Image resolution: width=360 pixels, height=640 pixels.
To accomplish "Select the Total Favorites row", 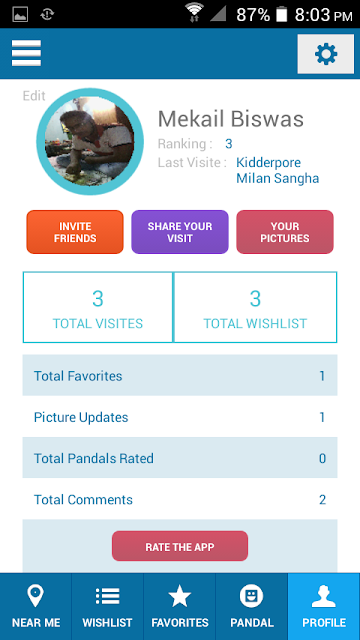I will 180,376.
